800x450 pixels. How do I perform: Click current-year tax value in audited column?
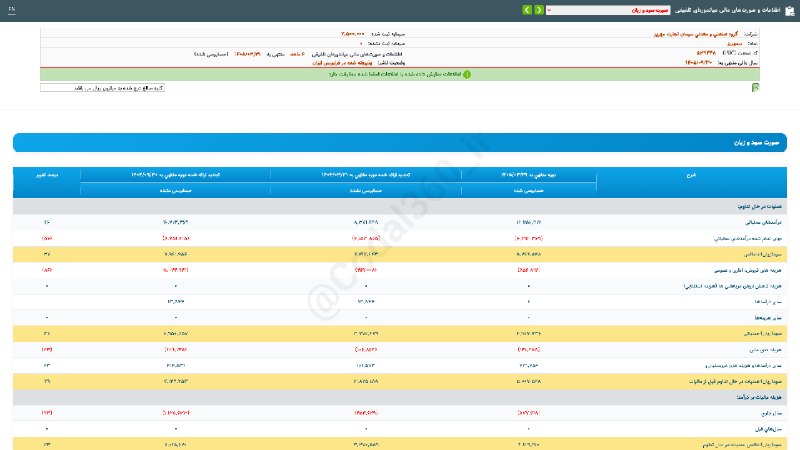(x=529, y=413)
